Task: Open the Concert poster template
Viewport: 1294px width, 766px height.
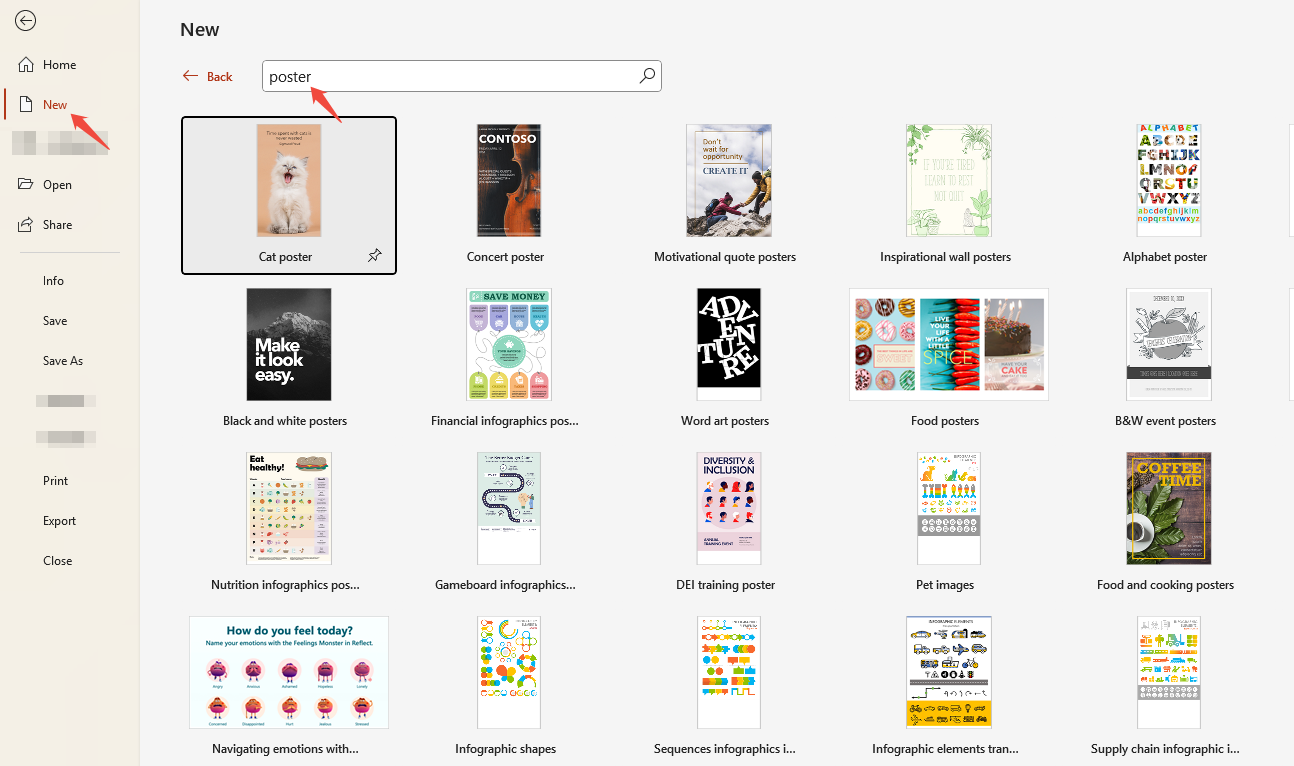Action: pos(508,180)
